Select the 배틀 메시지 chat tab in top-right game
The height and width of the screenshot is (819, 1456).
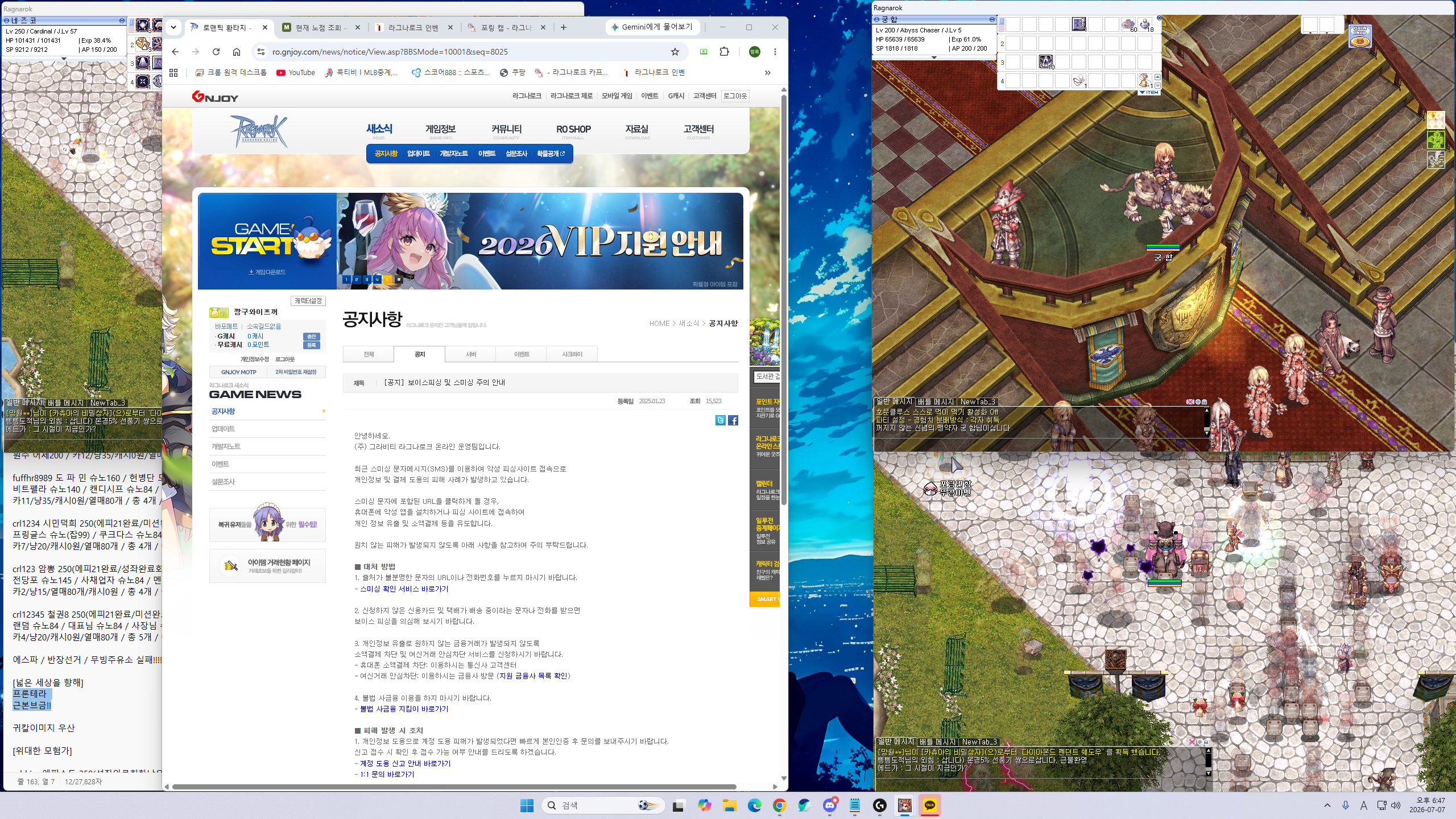[936, 402]
